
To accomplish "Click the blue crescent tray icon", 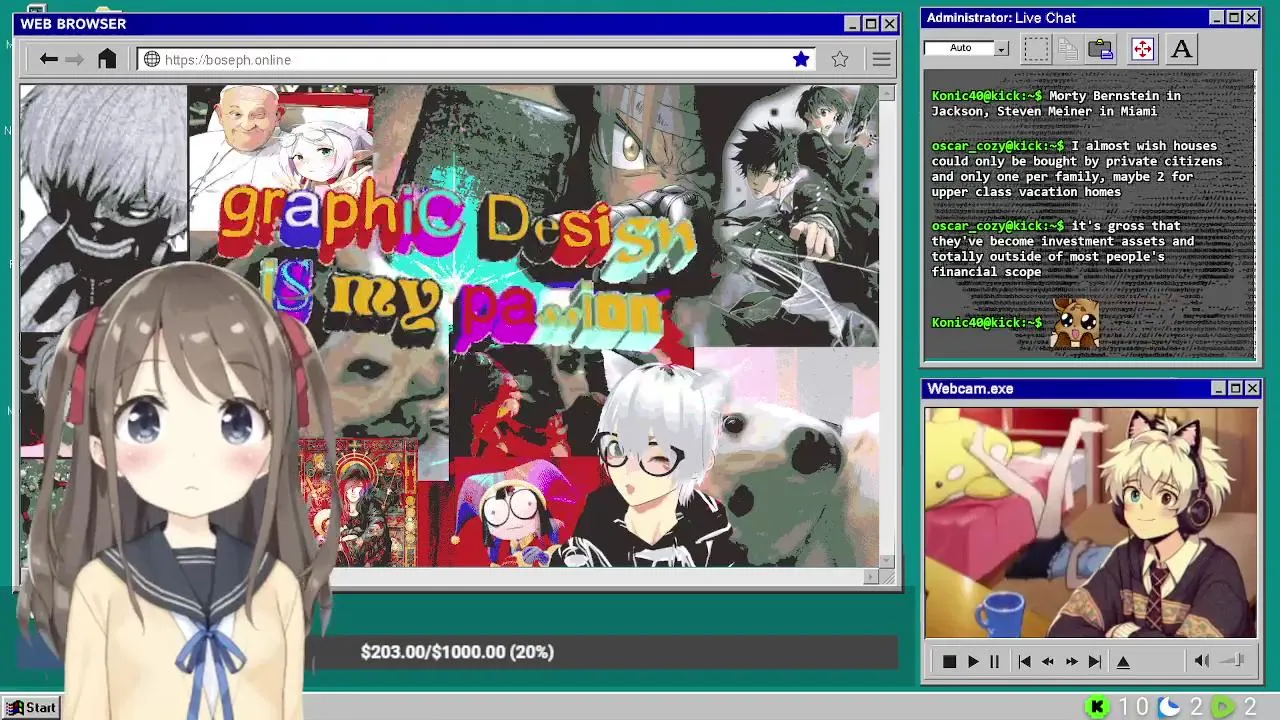I will (1169, 708).
